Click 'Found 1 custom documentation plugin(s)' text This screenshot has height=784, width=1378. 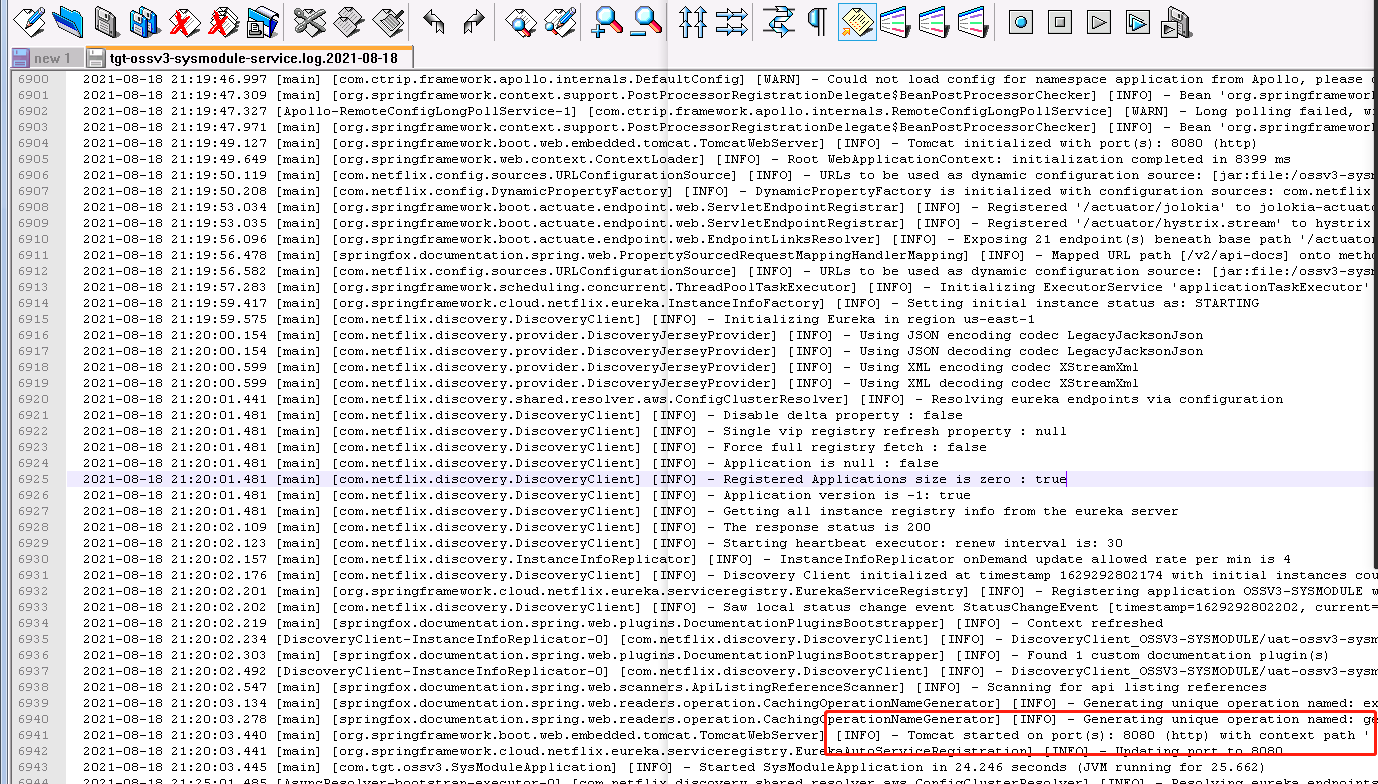1178,655
